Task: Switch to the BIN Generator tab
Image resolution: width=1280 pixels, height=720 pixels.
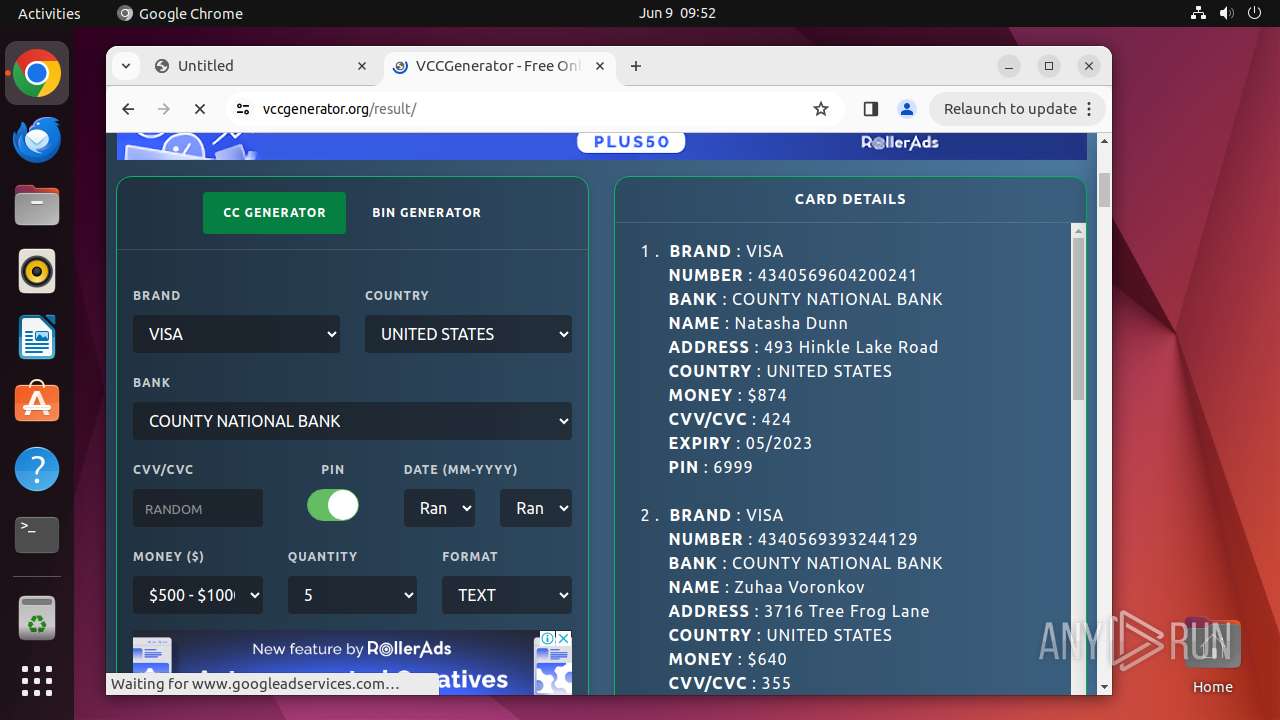Action: [x=427, y=213]
